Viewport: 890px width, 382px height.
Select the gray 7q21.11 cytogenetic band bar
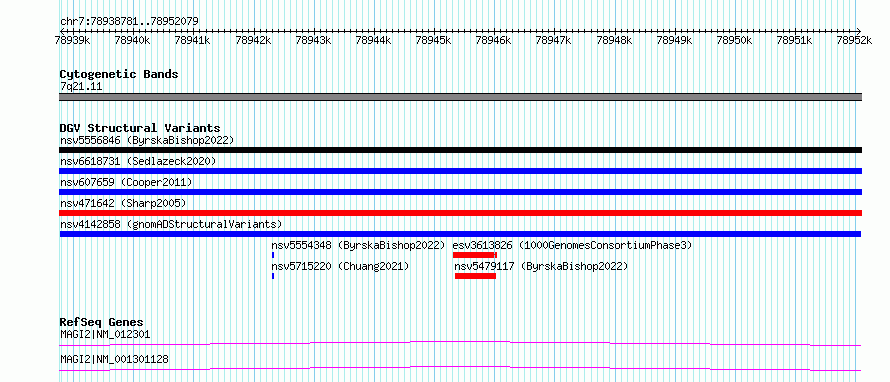pyautogui.click(x=461, y=97)
